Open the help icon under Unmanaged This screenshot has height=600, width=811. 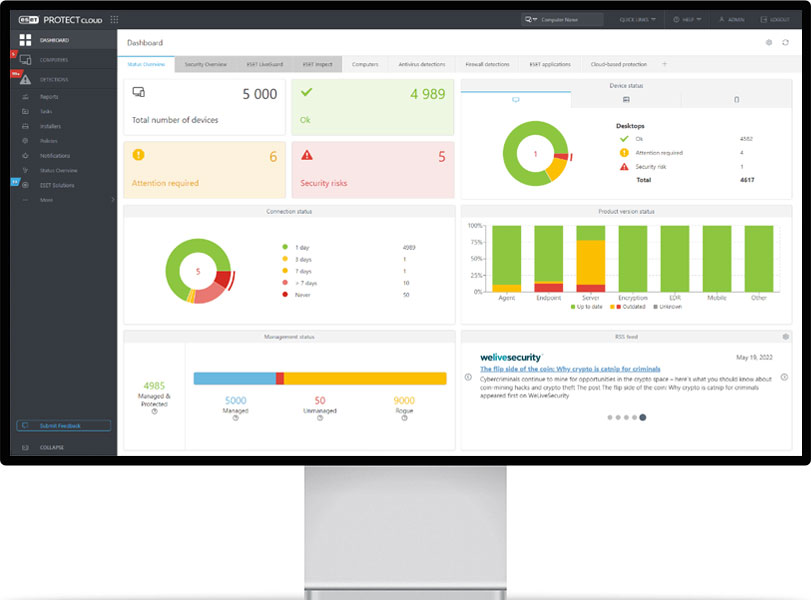(320, 418)
